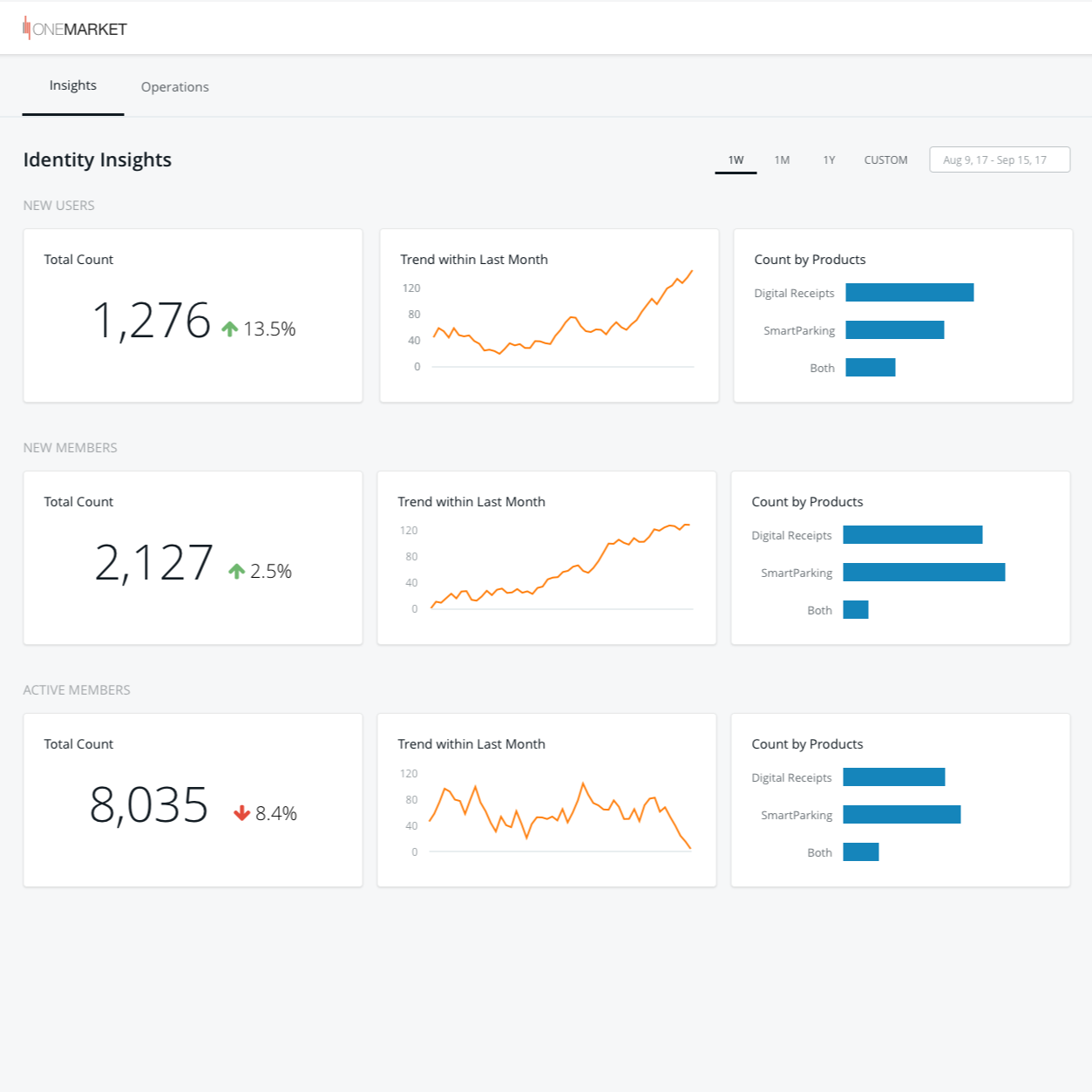The width and height of the screenshot is (1092, 1092).
Task: Select the 1M time range
Action: [x=782, y=159]
